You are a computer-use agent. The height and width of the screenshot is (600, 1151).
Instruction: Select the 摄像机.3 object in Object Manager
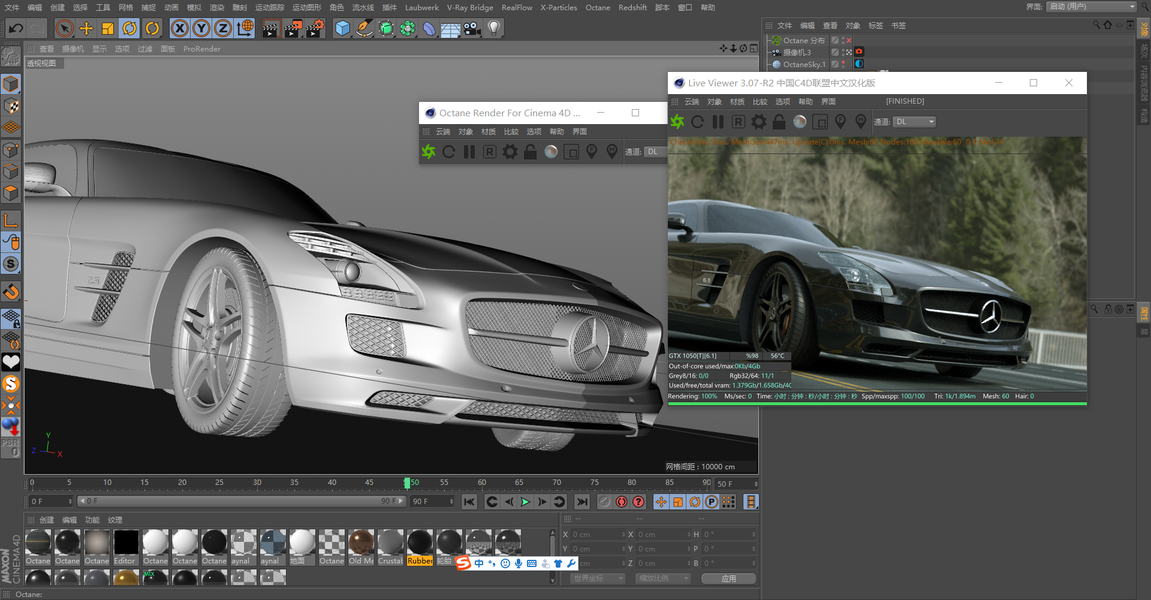click(796, 52)
